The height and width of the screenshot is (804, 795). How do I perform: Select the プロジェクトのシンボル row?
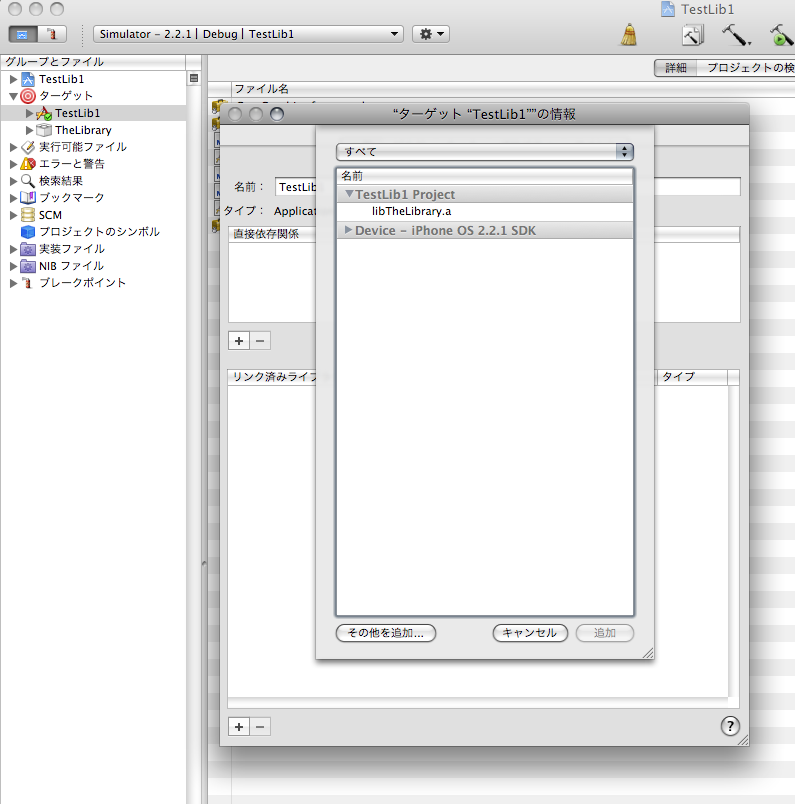(x=93, y=232)
